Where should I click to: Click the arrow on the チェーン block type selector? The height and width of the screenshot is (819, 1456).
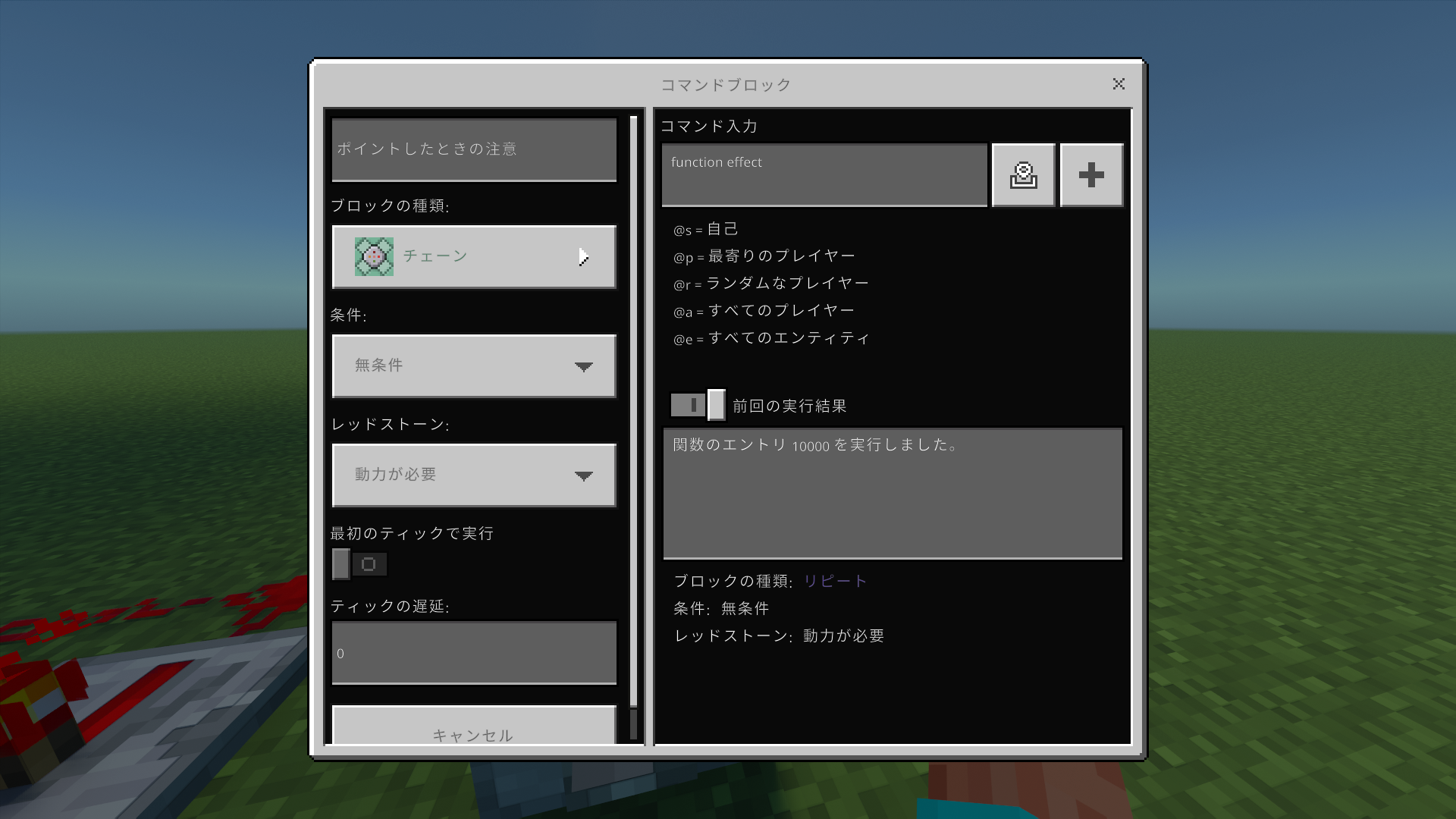(x=583, y=257)
